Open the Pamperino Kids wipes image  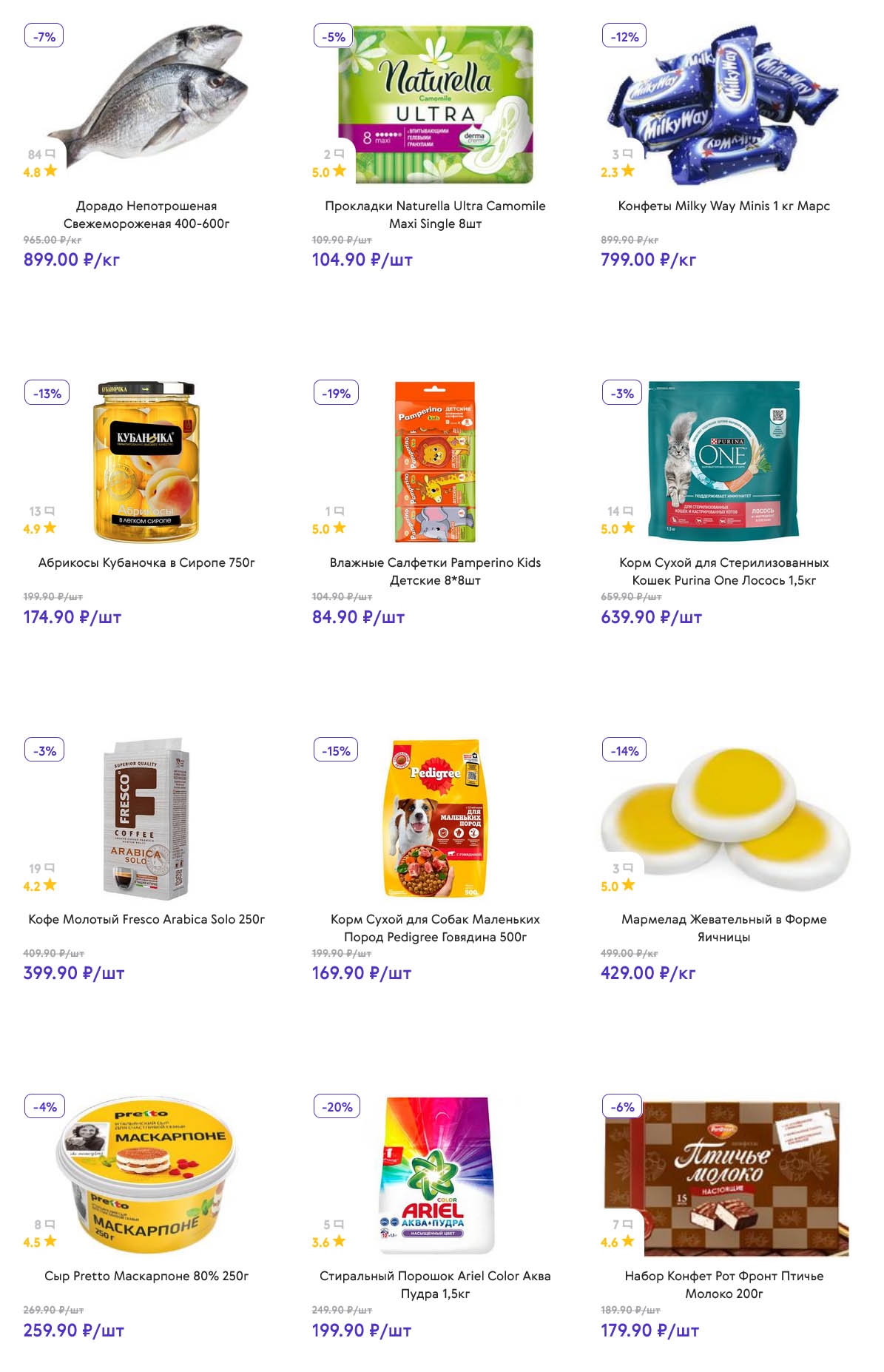pos(435,462)
